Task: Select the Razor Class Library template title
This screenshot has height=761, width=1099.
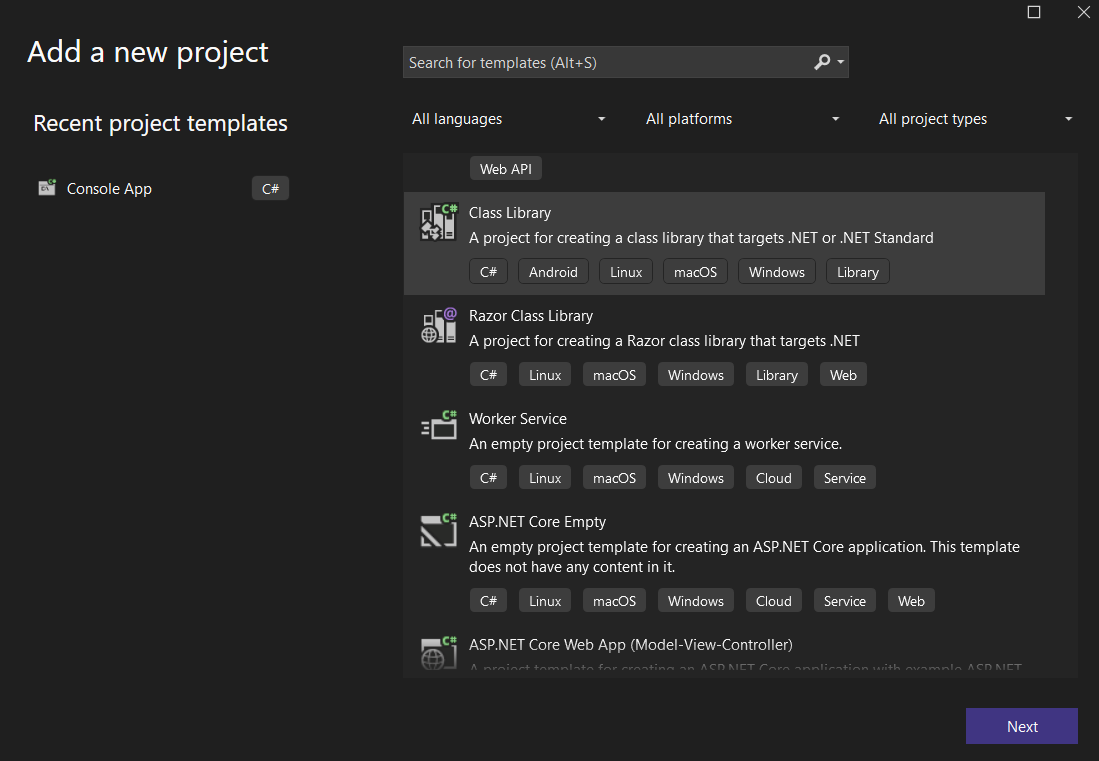Action: pyautogui.click(x=531, y=316)
